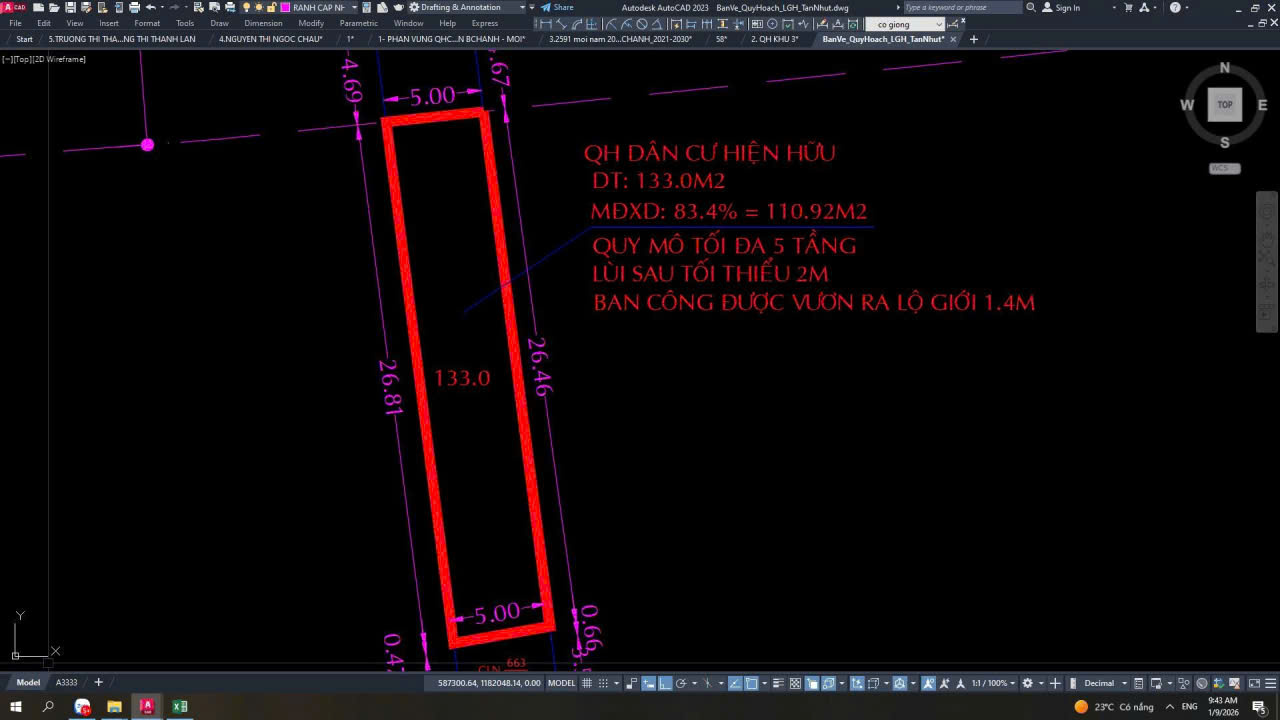Viewport: 1280px width, 720px height.
Task: Toggle Ortho mode in the status bar
Action: click(665, 683)
